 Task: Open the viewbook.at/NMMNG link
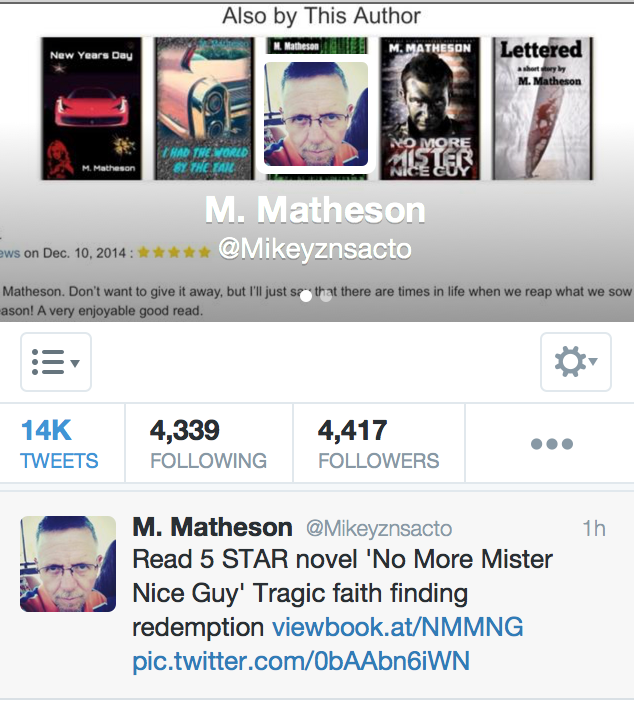coord(398,626)
